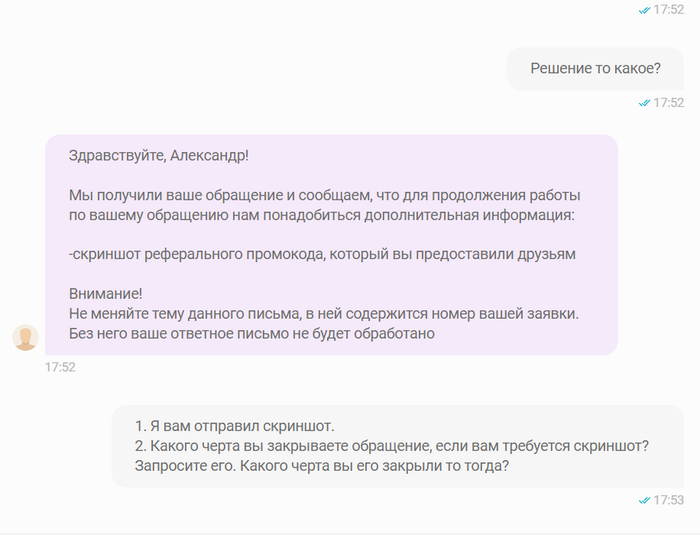Click the word "Здравствуйте" in the support message

click(117, 156)
